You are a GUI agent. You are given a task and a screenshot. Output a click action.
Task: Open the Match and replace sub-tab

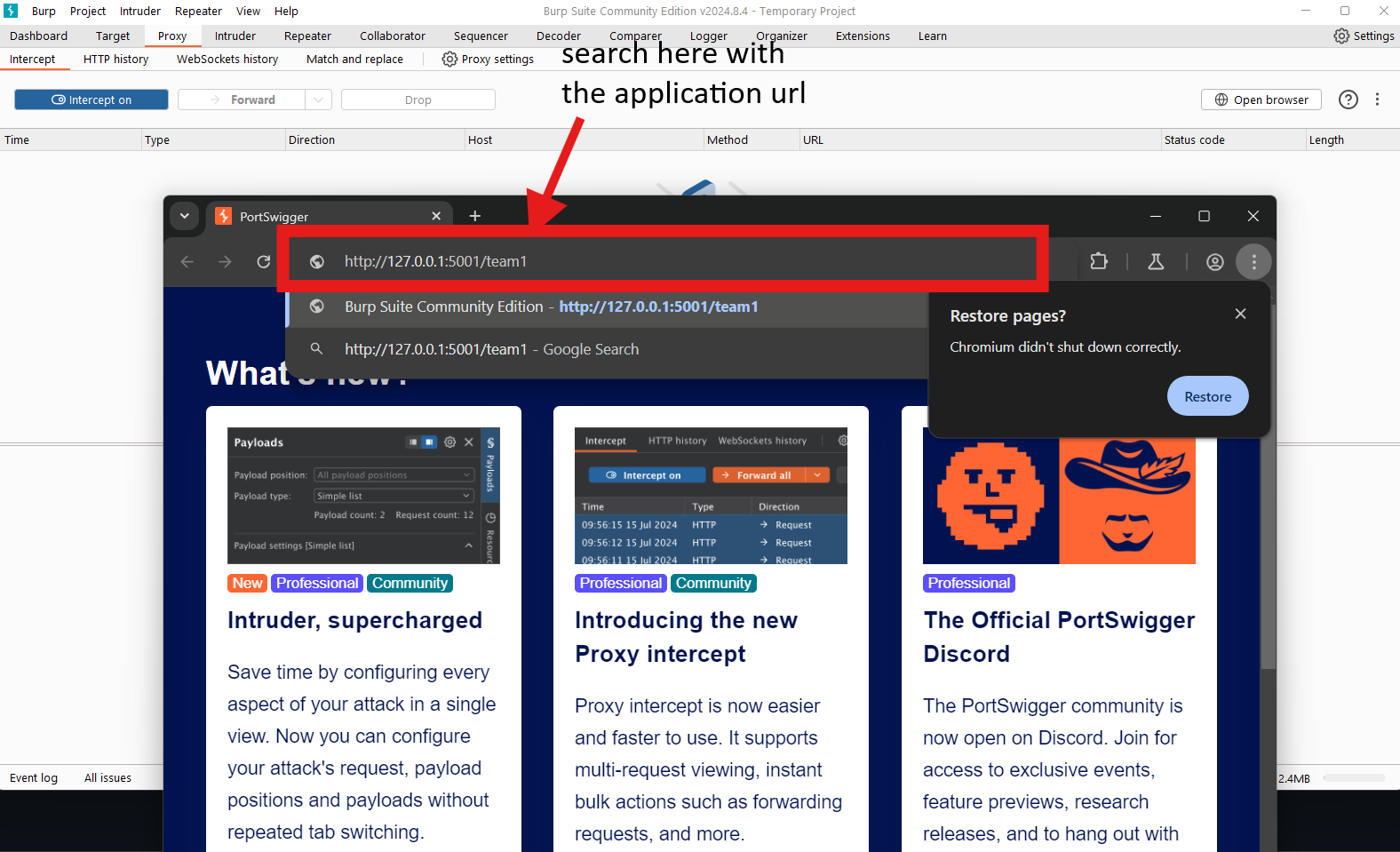[354, 59]
